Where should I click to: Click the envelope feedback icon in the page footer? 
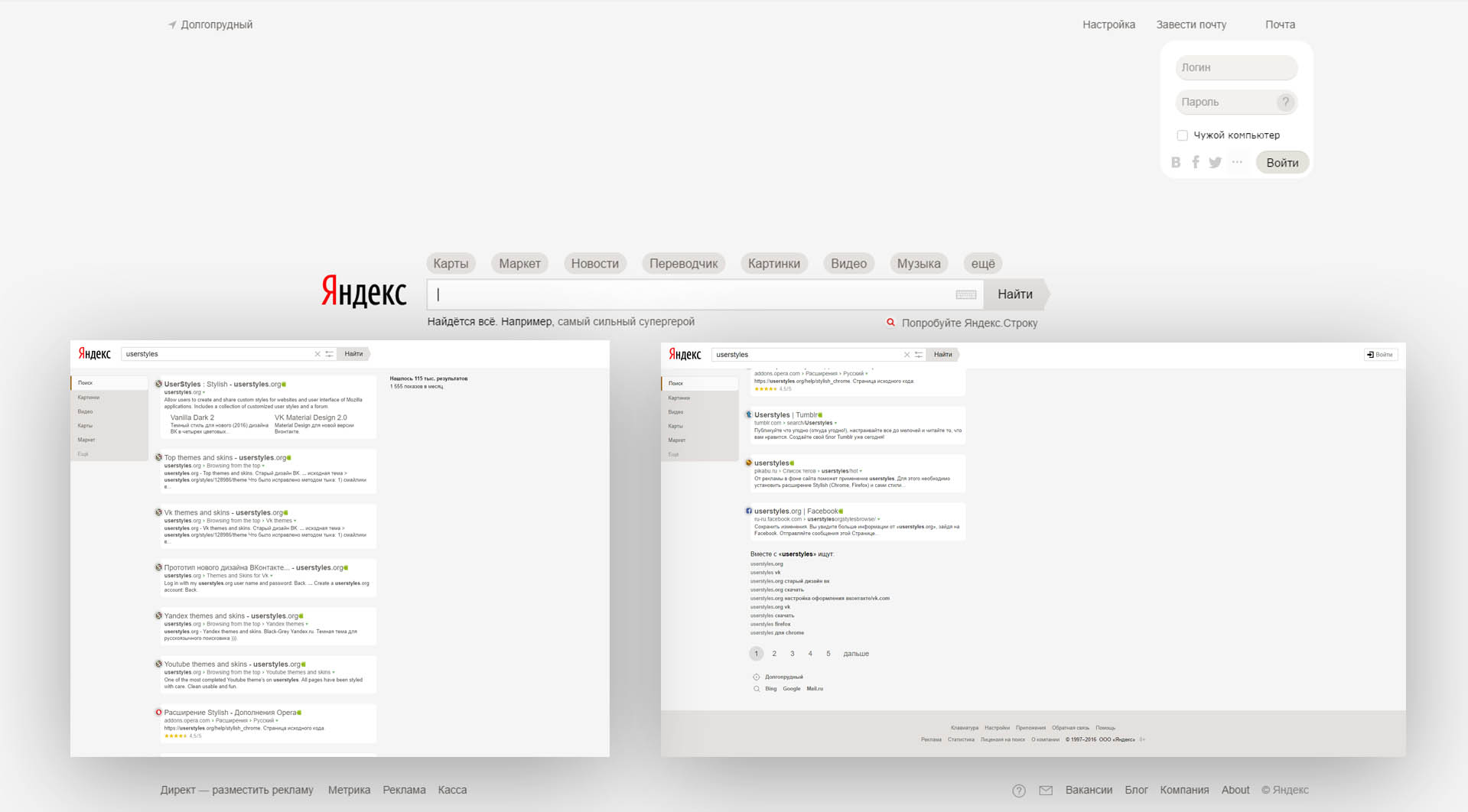pyautogui.click(x=1046, y=791)
